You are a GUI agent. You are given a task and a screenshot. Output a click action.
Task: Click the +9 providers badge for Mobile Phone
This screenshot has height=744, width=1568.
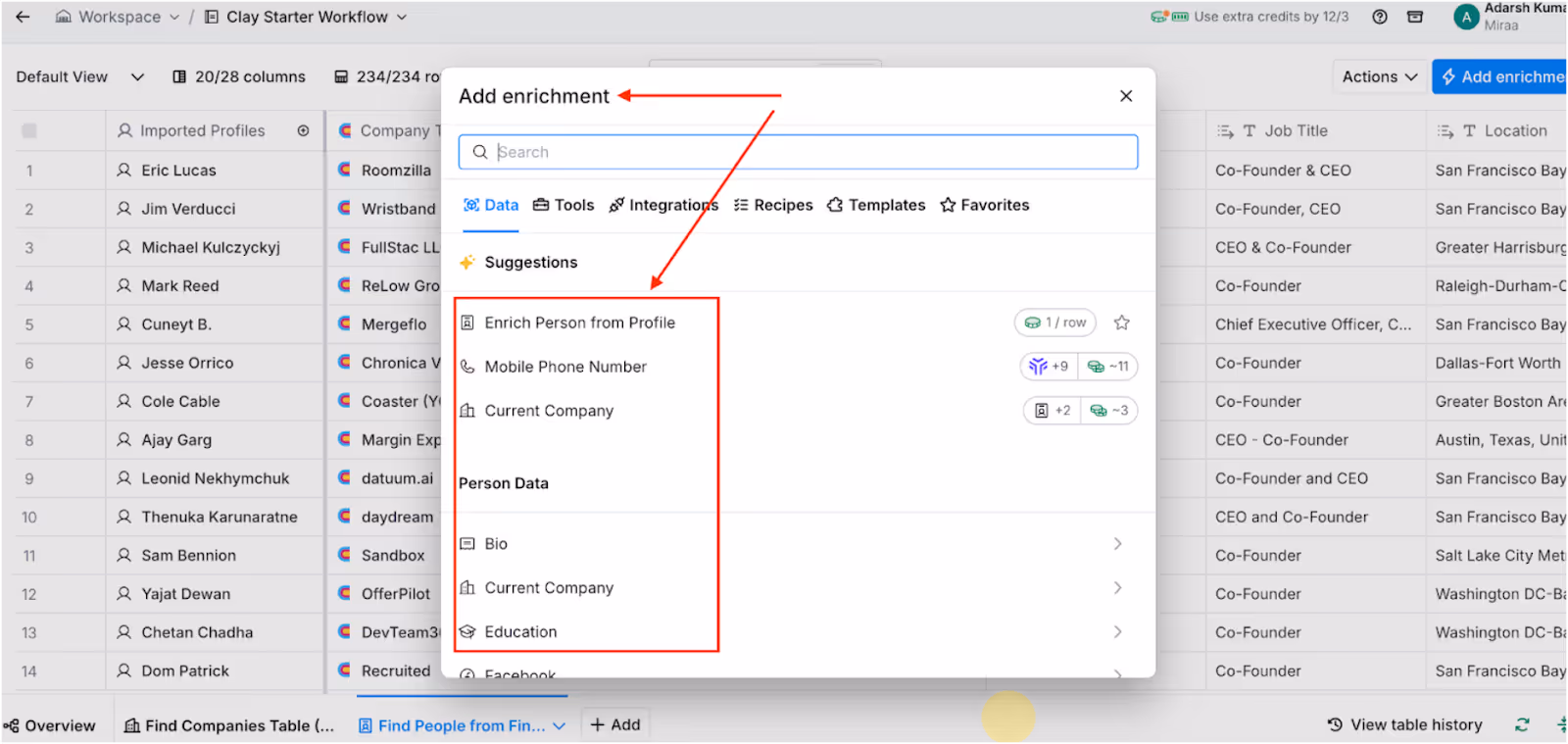pos(1049,367)
